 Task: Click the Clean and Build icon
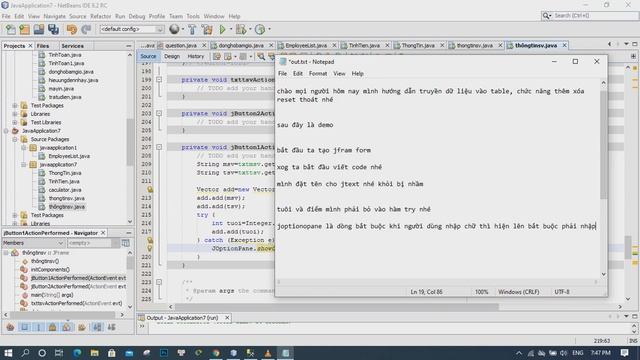(x=207, y=29)
